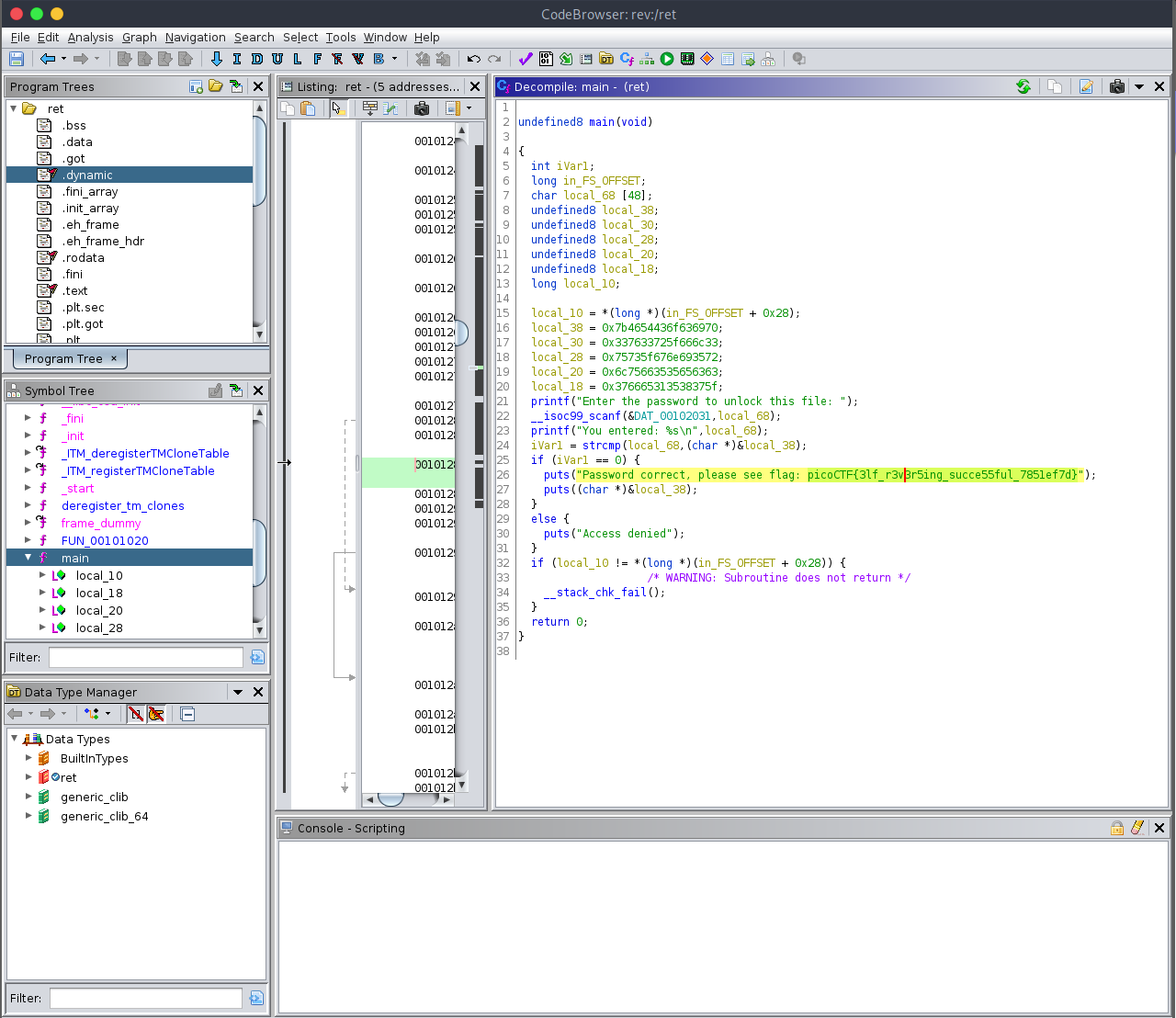
Task: Click the camera snapshot icon in Listing toolbar
Action: (x=422, y=108)
